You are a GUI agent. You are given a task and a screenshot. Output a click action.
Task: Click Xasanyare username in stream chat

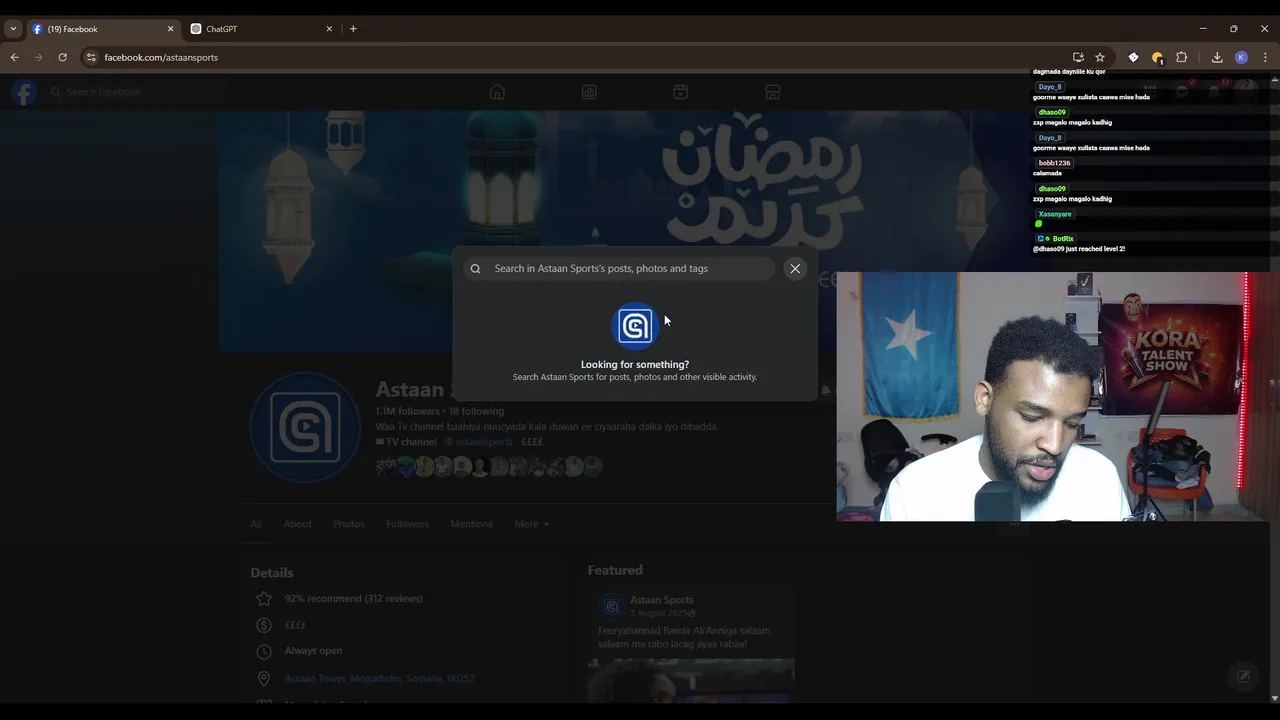tap(1055, 214)
